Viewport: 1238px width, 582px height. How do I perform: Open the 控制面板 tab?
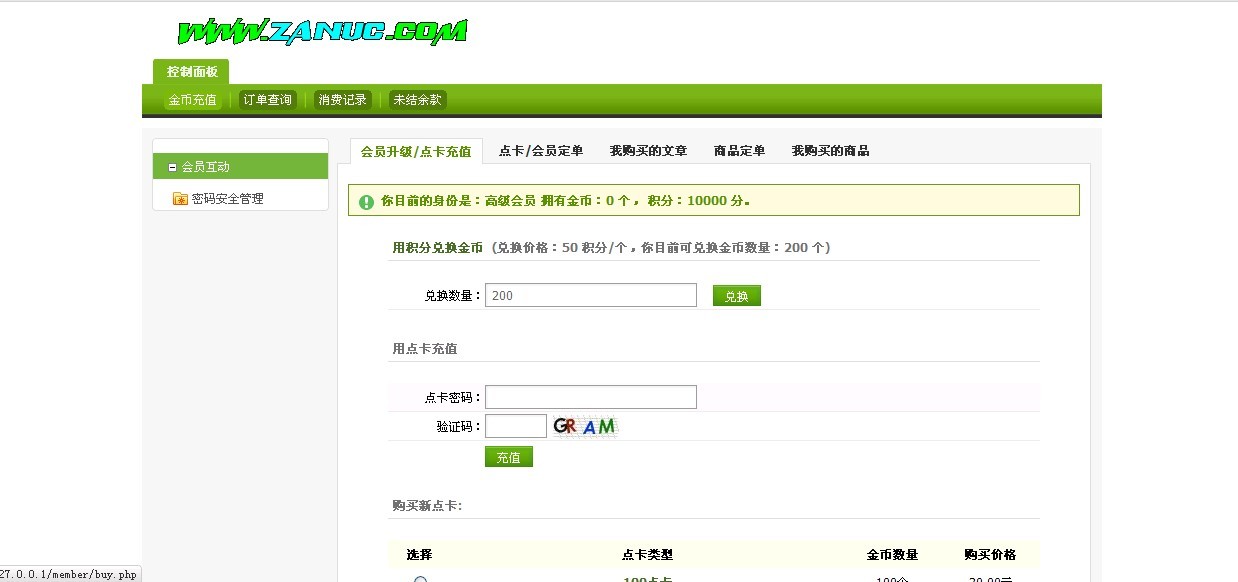[191, 72]
